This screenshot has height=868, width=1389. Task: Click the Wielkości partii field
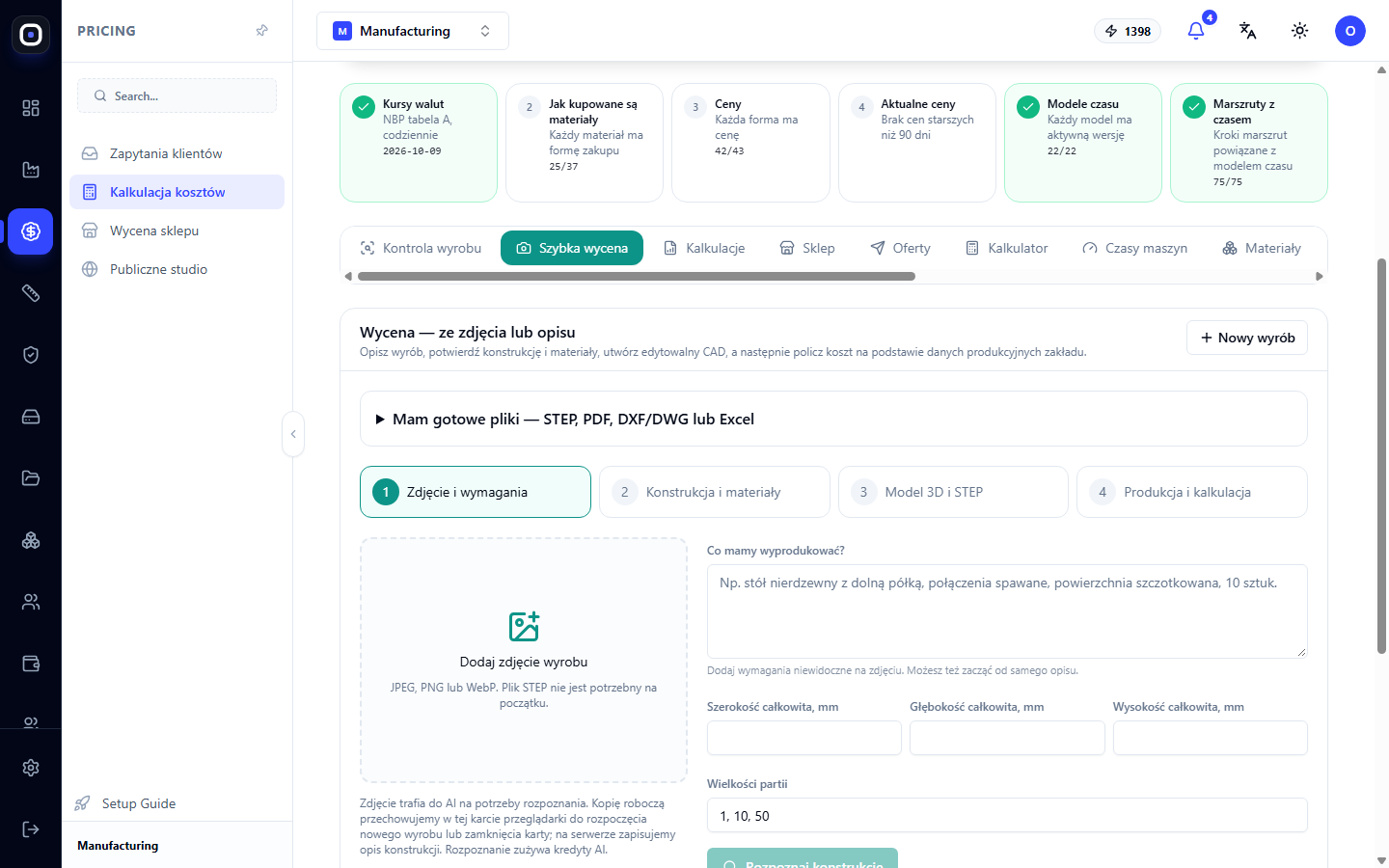coord(1007,815)
